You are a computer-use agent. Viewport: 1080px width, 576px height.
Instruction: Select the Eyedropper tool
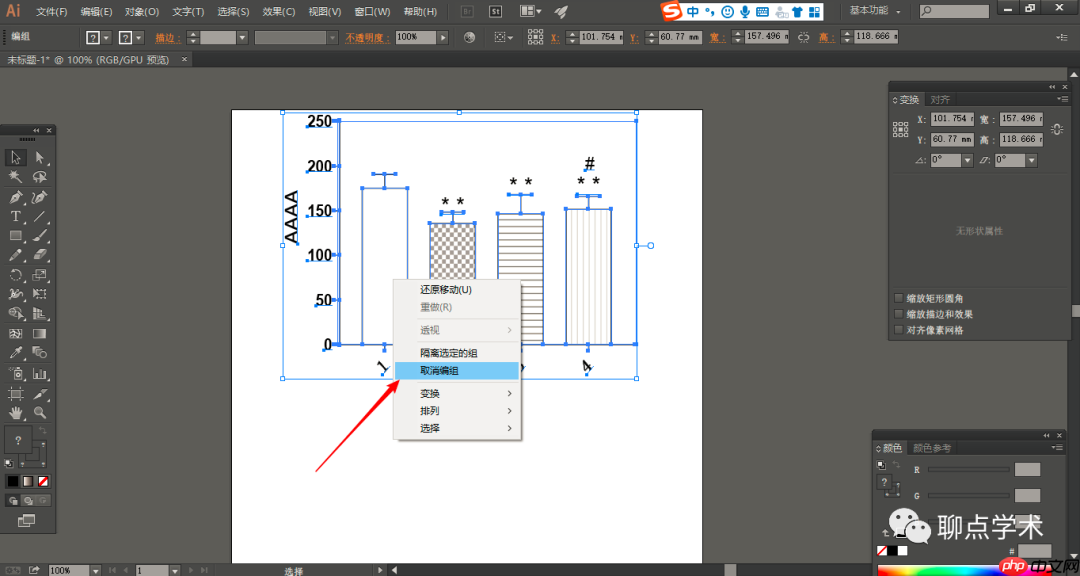click(x=16, y=353)
